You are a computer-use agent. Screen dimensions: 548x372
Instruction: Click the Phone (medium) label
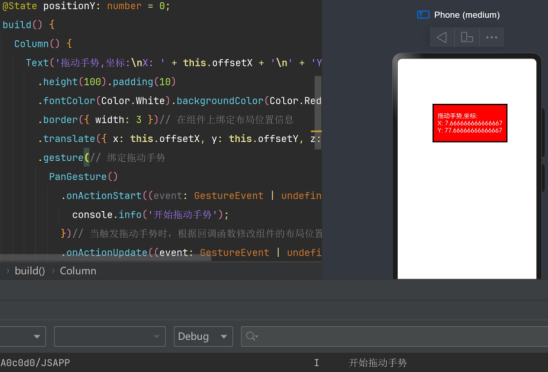tap(467, 15)
